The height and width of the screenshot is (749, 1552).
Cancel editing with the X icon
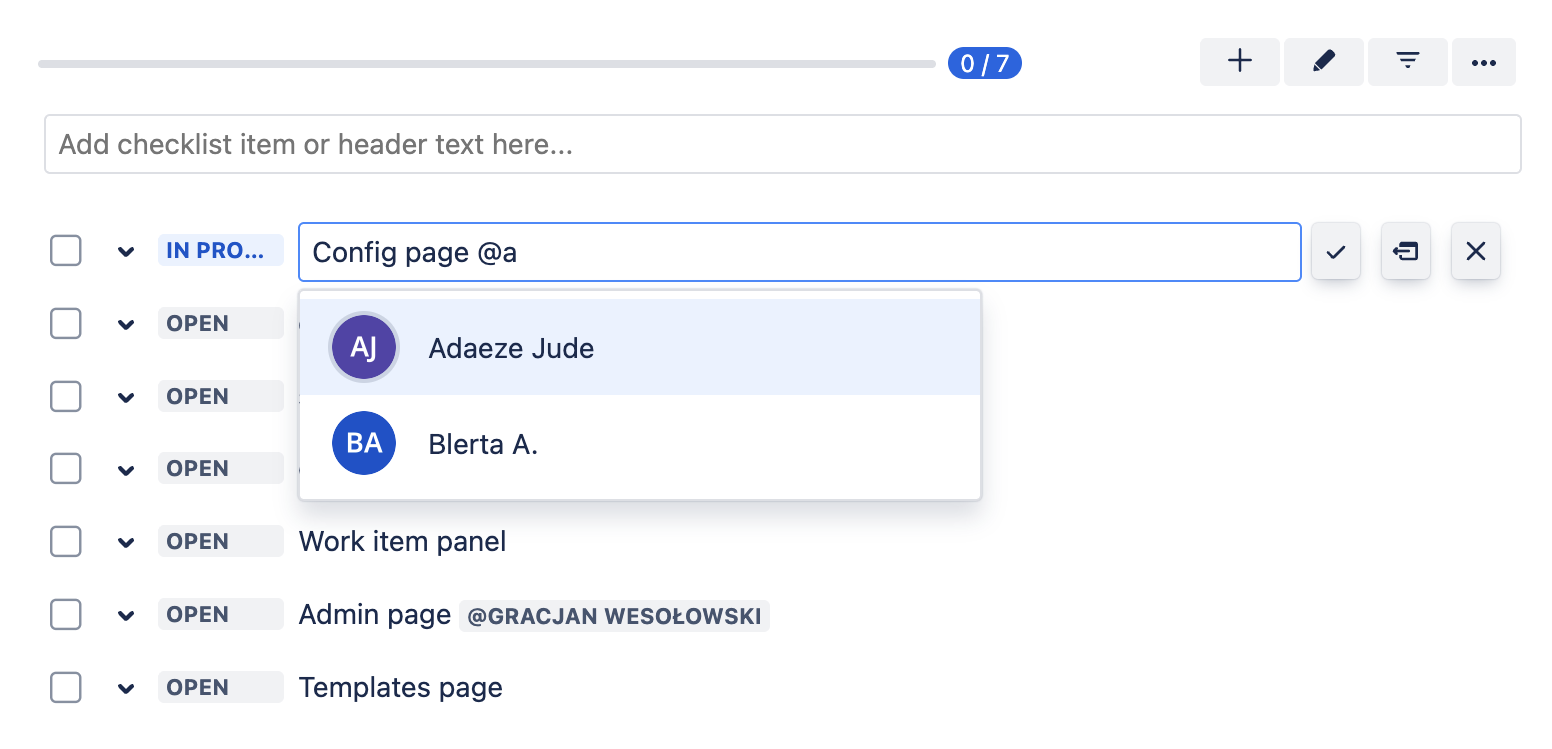click(x=1475, y=251)
